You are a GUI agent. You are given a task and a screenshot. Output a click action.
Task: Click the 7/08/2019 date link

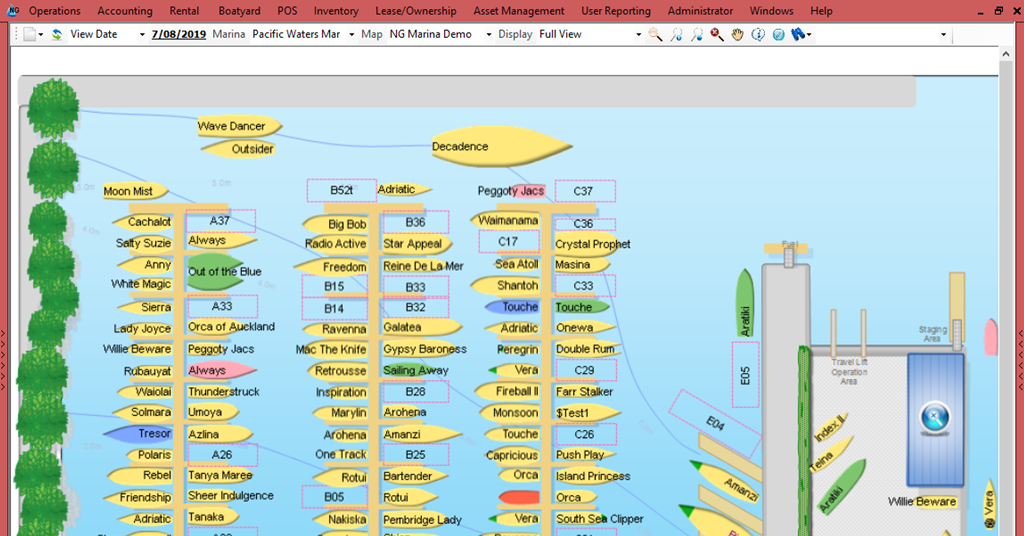click(x=177, y=34)
